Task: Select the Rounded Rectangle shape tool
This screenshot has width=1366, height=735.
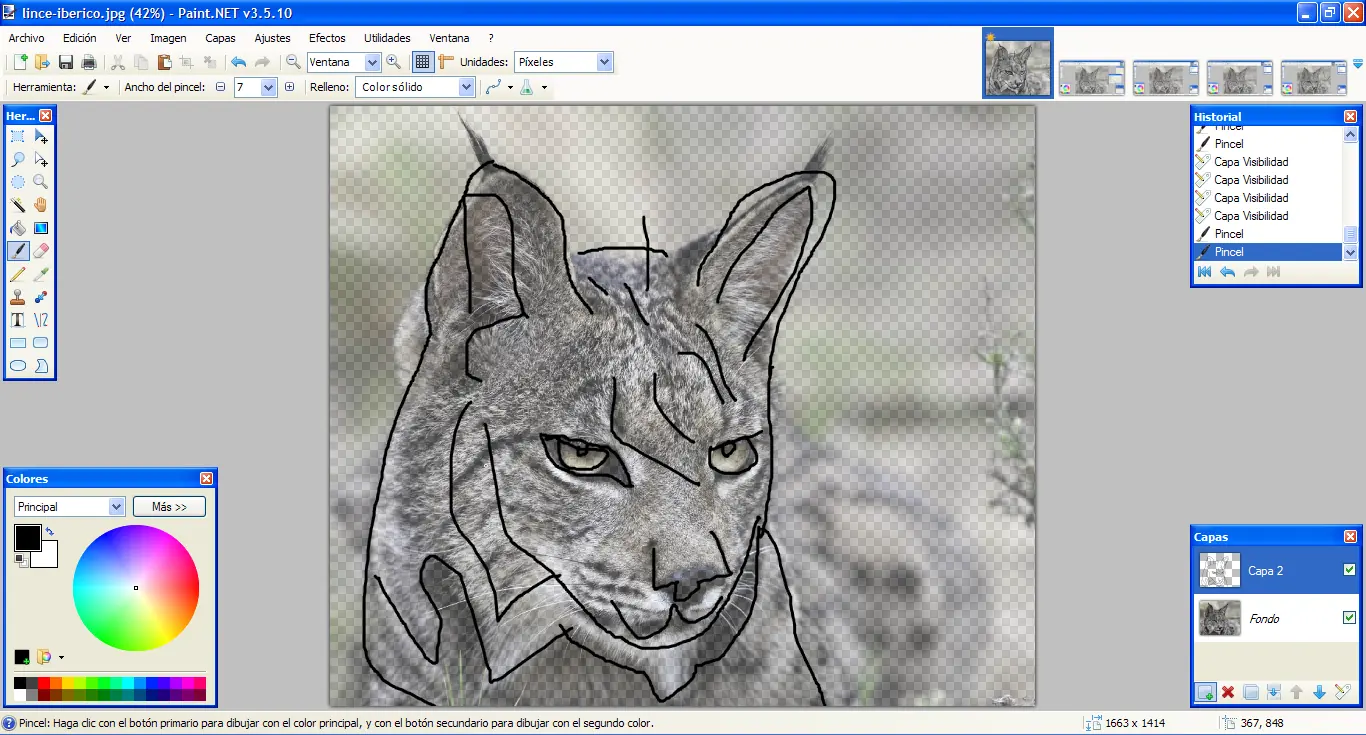Action: pyautogui.click(x=41, y=343)
